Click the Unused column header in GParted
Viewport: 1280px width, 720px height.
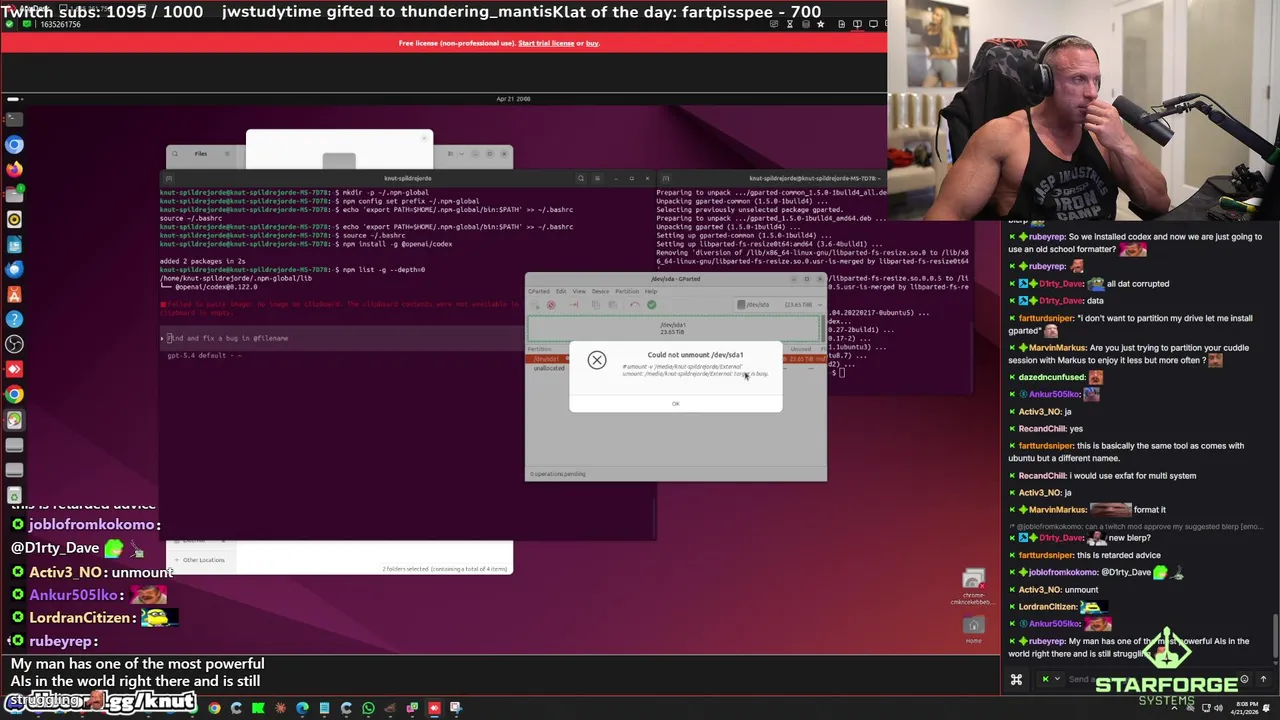pos(801,349)
